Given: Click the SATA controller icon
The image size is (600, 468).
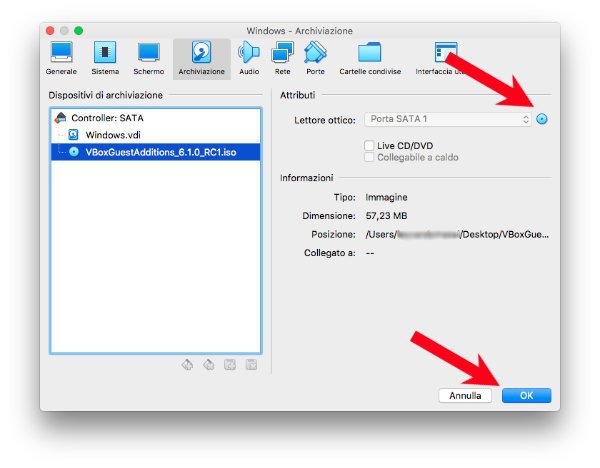Looking at the screenshot, I should click(x=60, y=117).
